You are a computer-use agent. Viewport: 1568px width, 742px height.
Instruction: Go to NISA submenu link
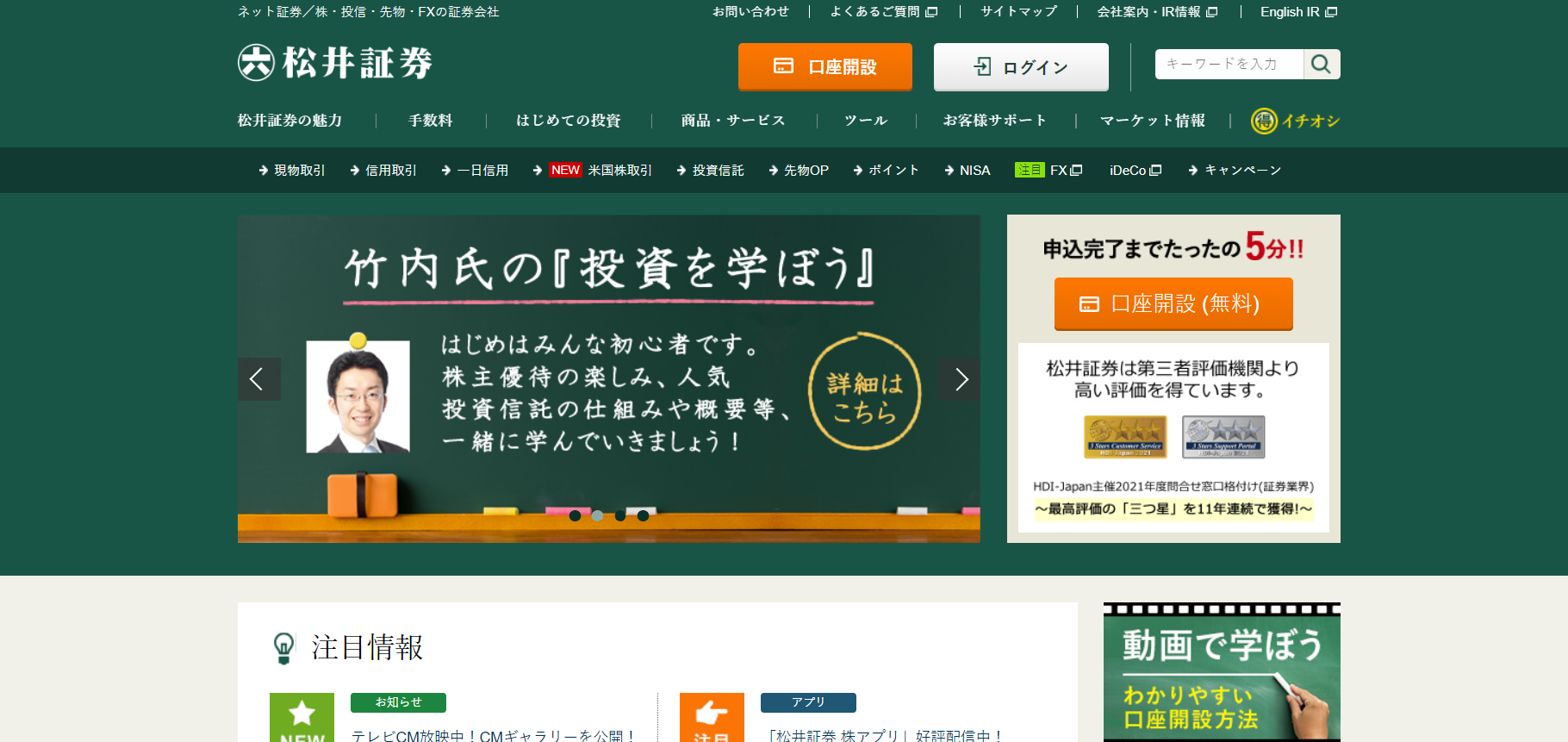[x=968, y=171]
